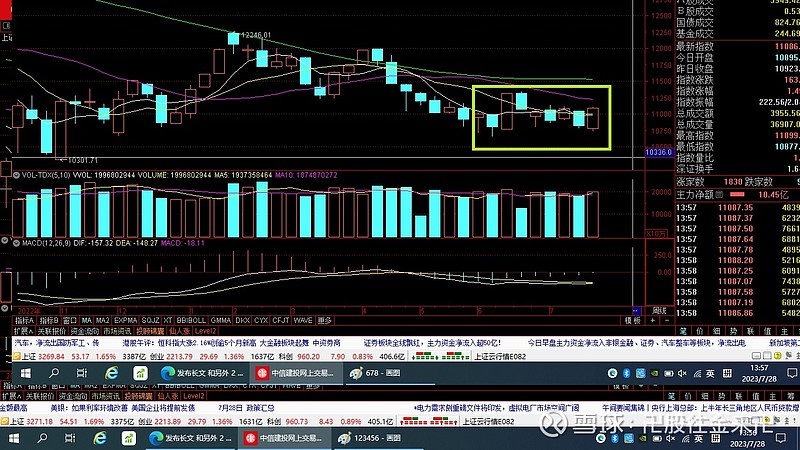The height and width of the screenshot is (450, 800).
Task: Open the 证券板块全线飘红 news headline
Action: click(x=432, y=343)
